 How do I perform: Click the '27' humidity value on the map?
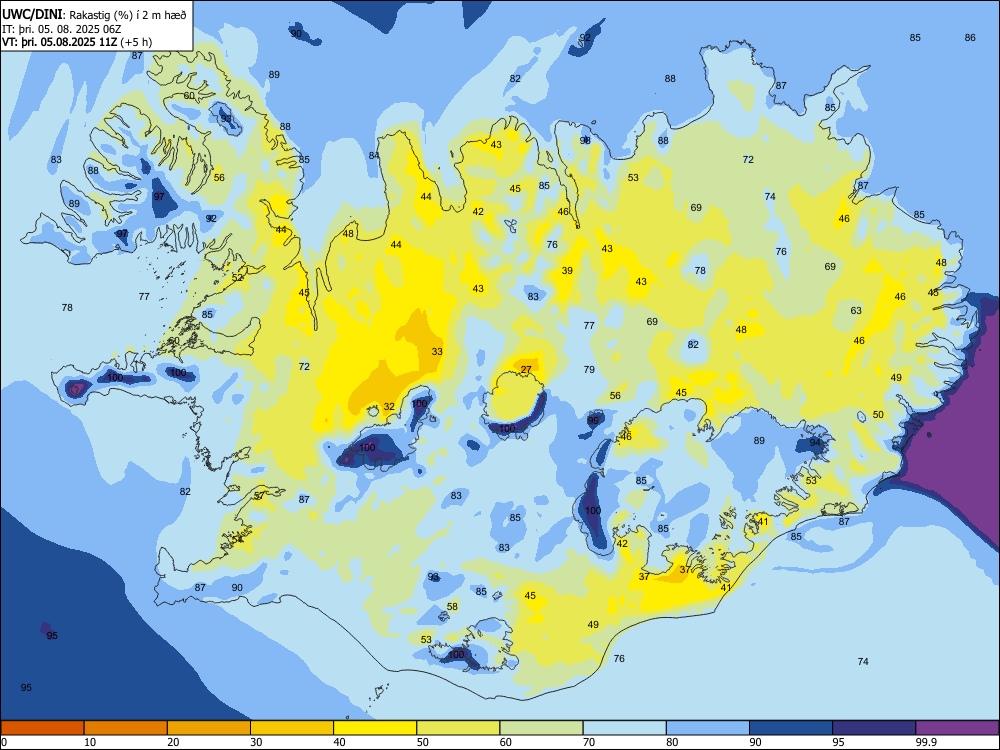point(526,369)
